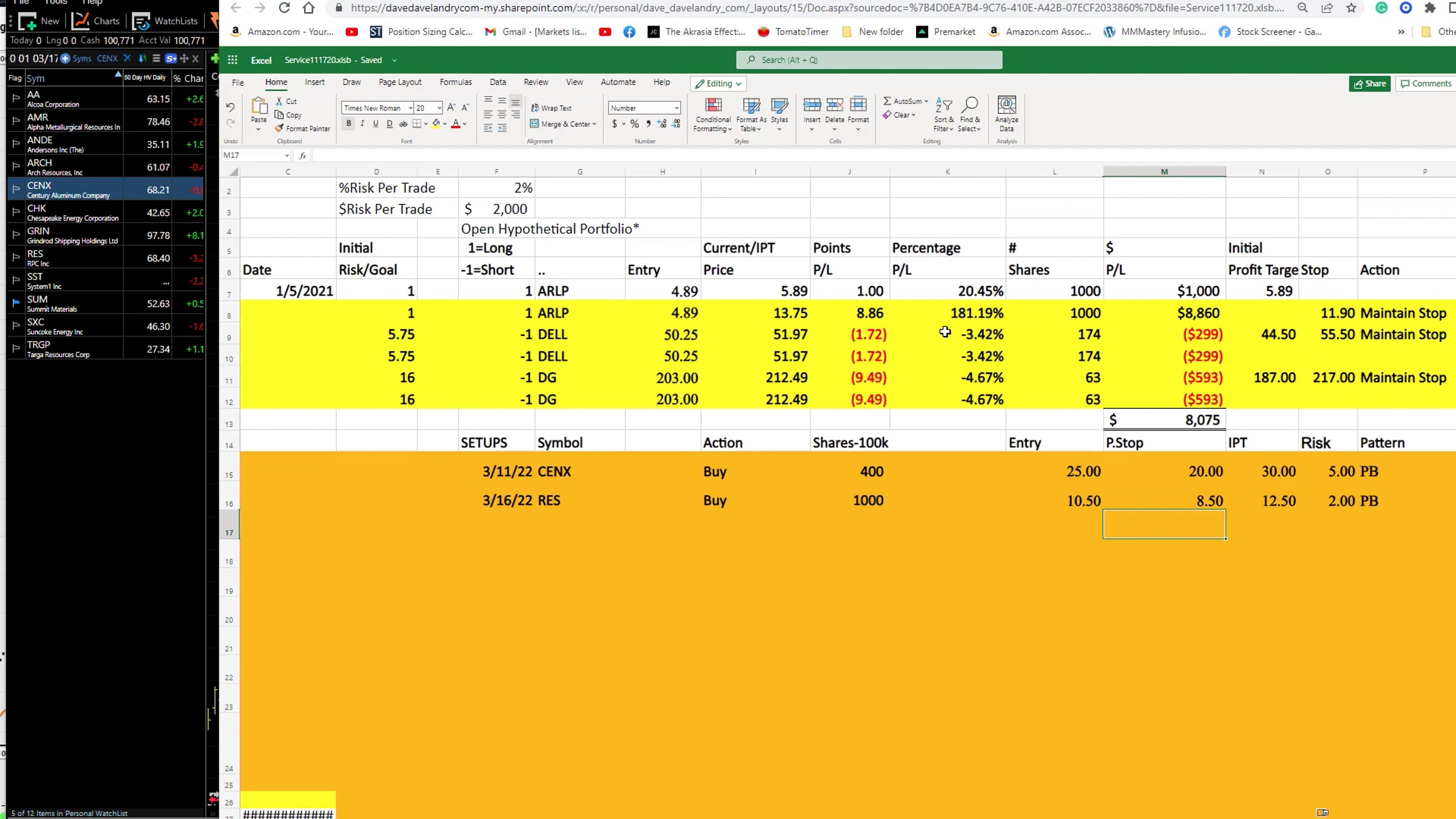
Task: Open the Analyze Data tool
Action: [x=1006, y=106]
